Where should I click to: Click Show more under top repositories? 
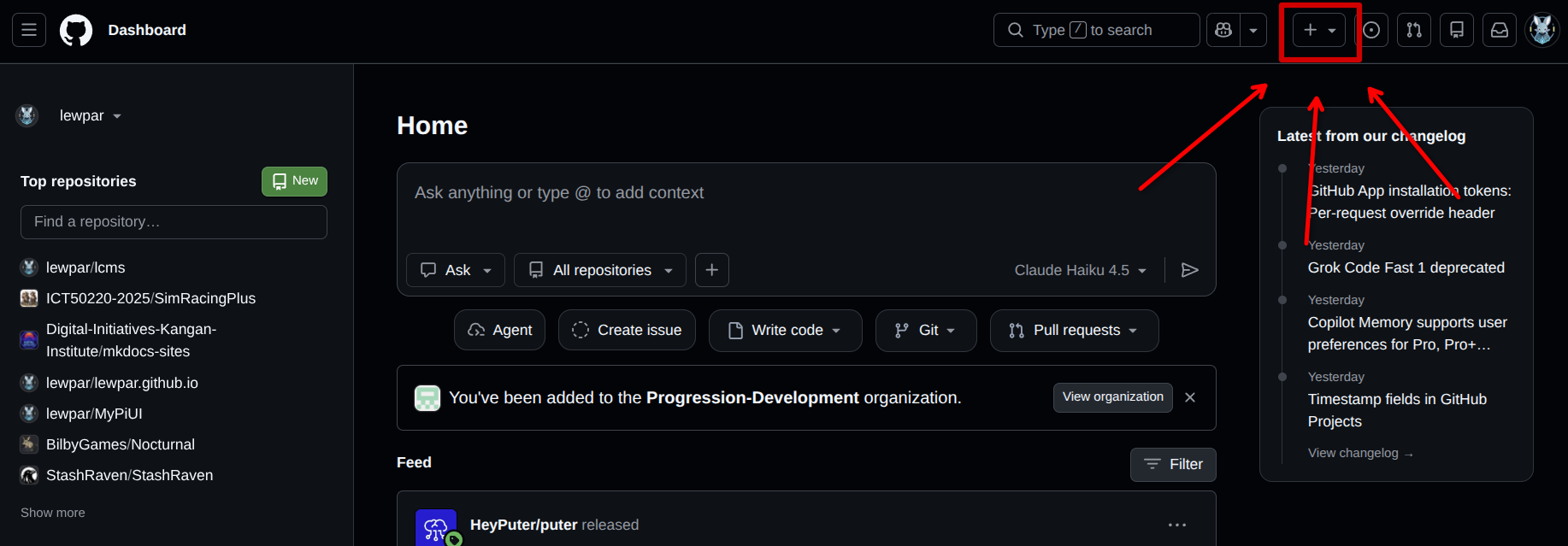[53, 513]
